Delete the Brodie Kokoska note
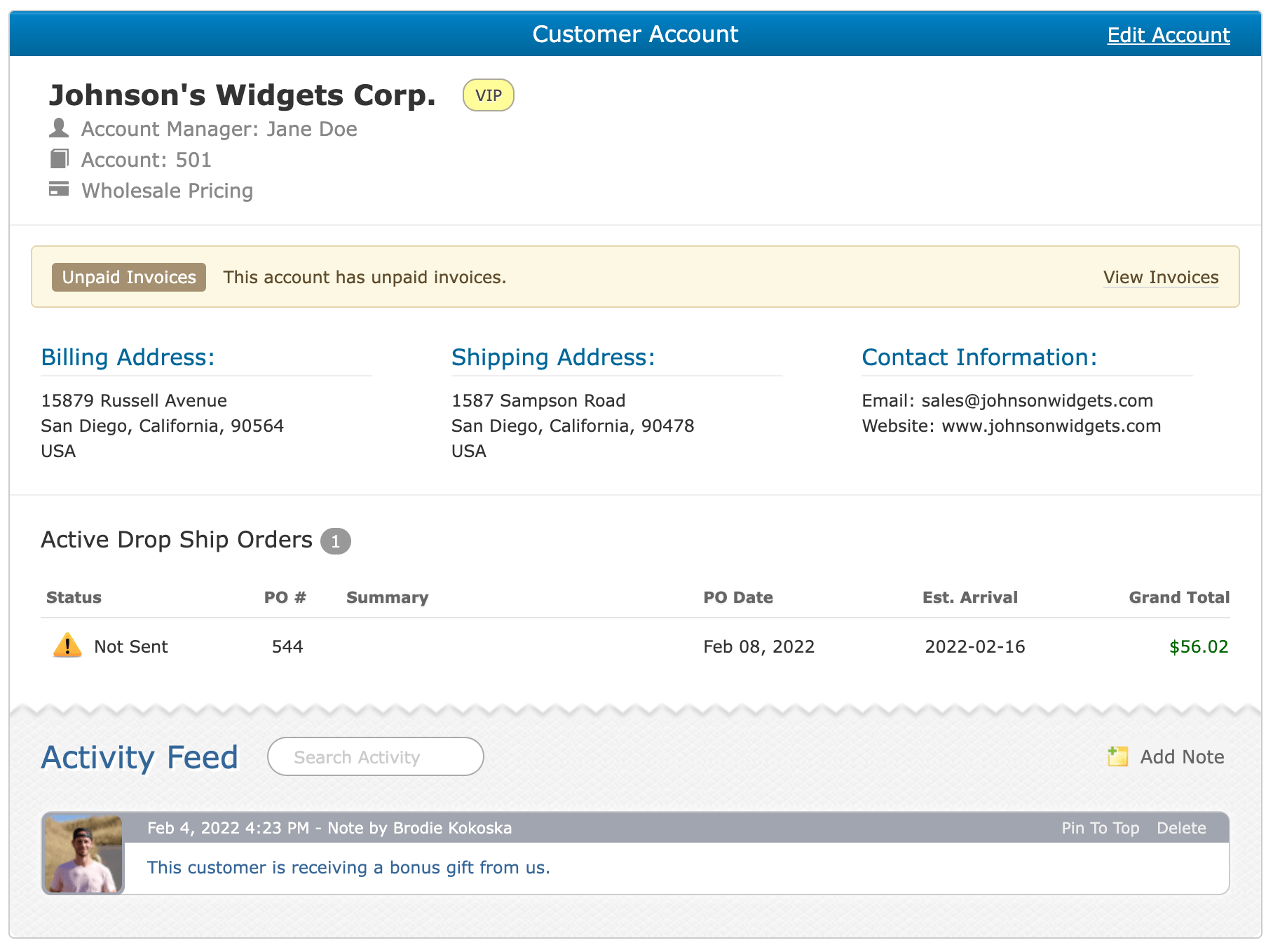The height and width of the screenshot is (952, 1273). coord(1181,828)
